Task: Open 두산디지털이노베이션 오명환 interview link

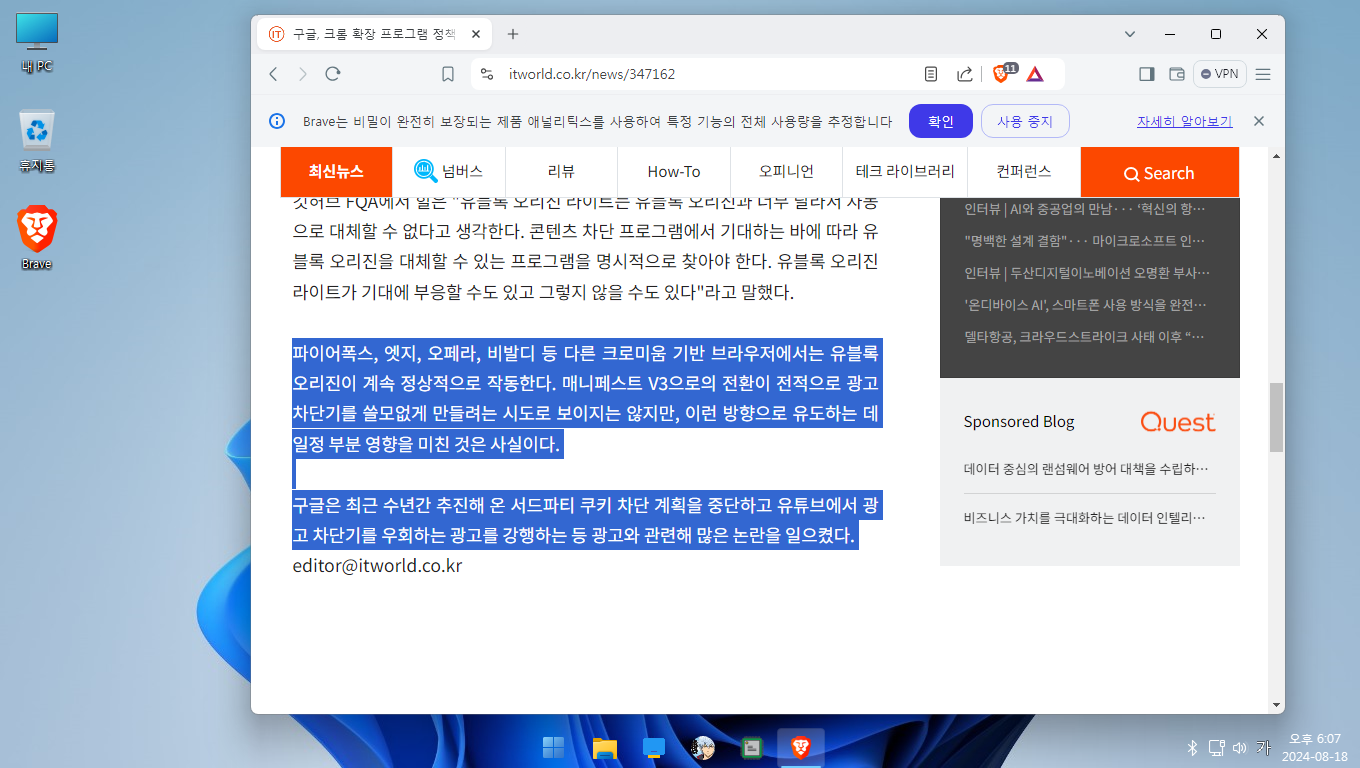Action: click(1086, 273)
